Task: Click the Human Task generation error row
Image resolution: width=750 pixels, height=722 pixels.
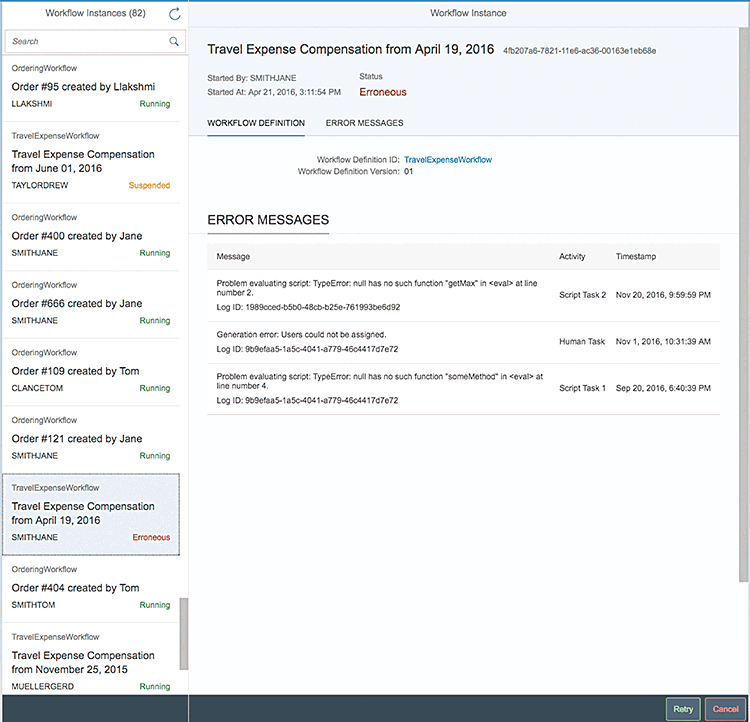Action: (x=462, y=342)
